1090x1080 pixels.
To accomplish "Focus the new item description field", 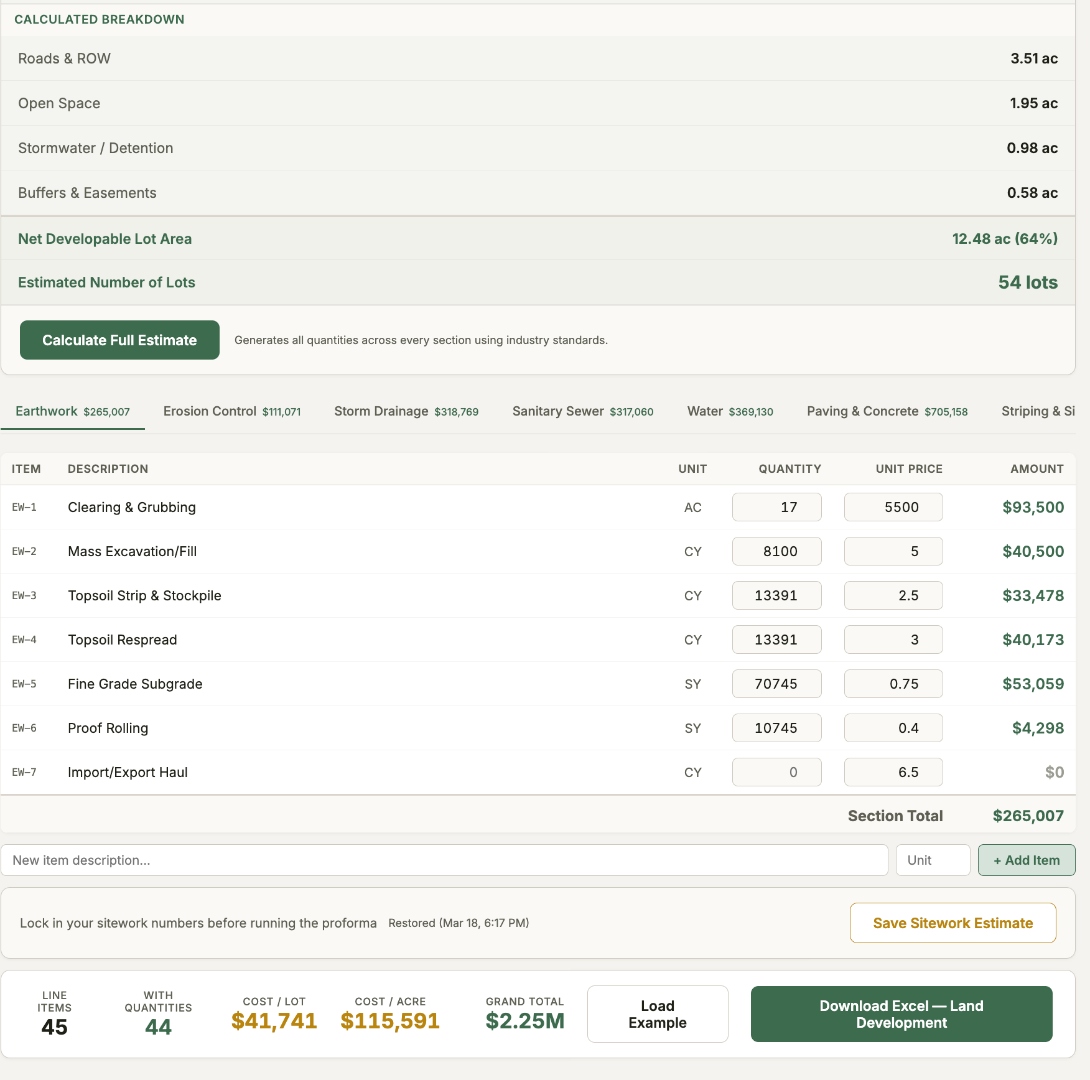I will coord(444,859).
